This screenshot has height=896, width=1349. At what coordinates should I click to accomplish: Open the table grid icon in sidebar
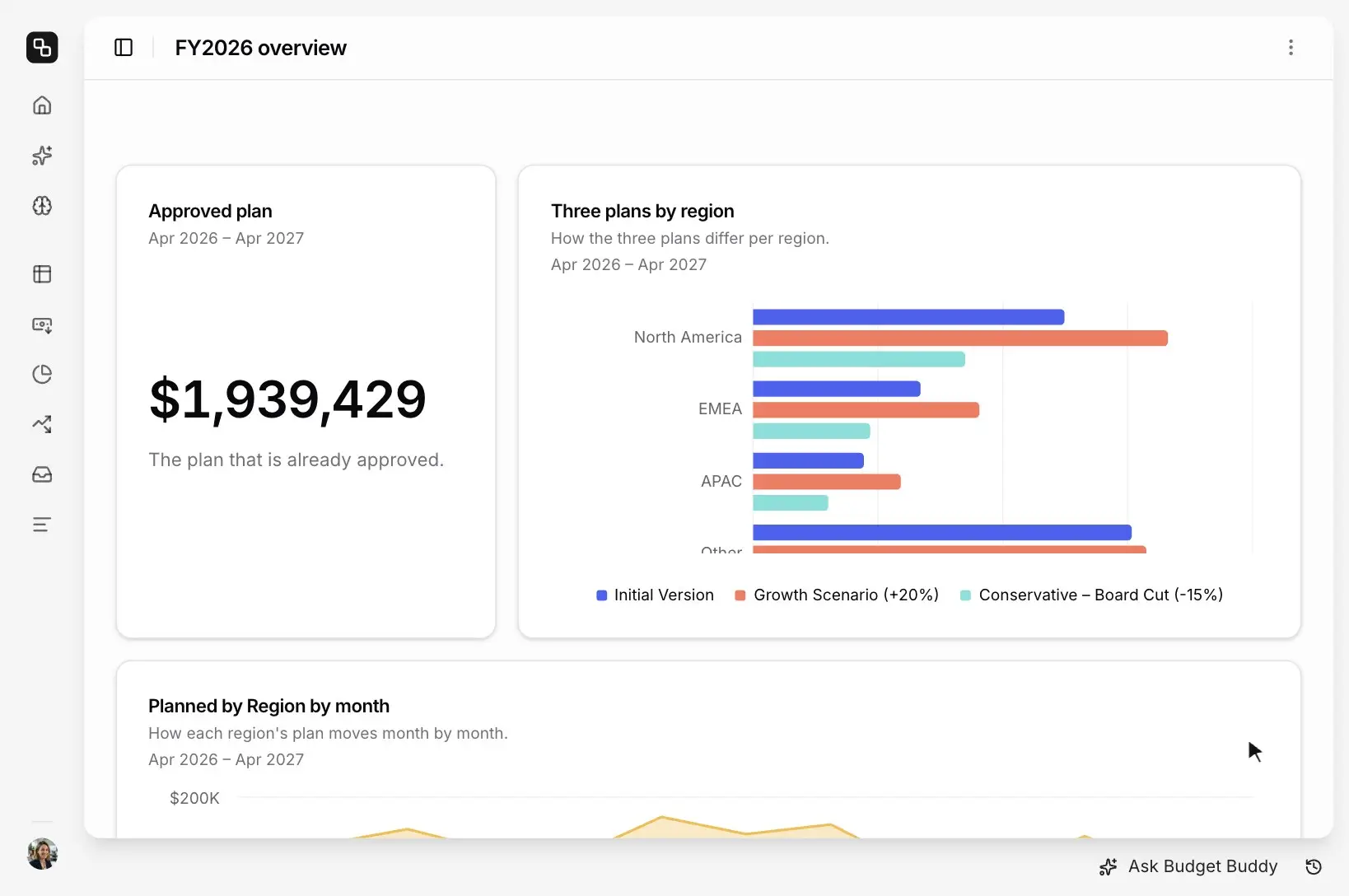tap(42, 274)
